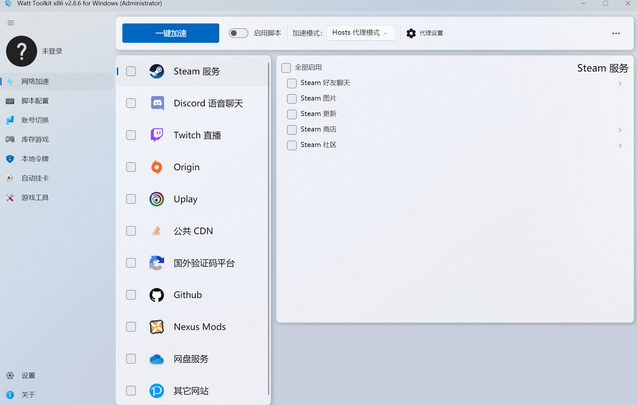Maximize the Watt Toolkit window
This screenshot has width=637, height=405.
[x=605, y=3]
